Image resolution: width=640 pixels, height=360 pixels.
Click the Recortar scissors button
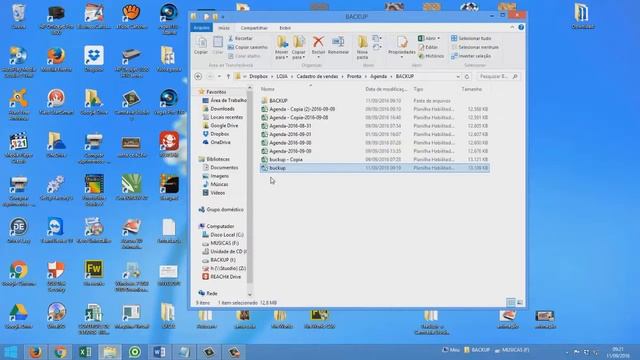pyautogui.click(x=240, y=38)
